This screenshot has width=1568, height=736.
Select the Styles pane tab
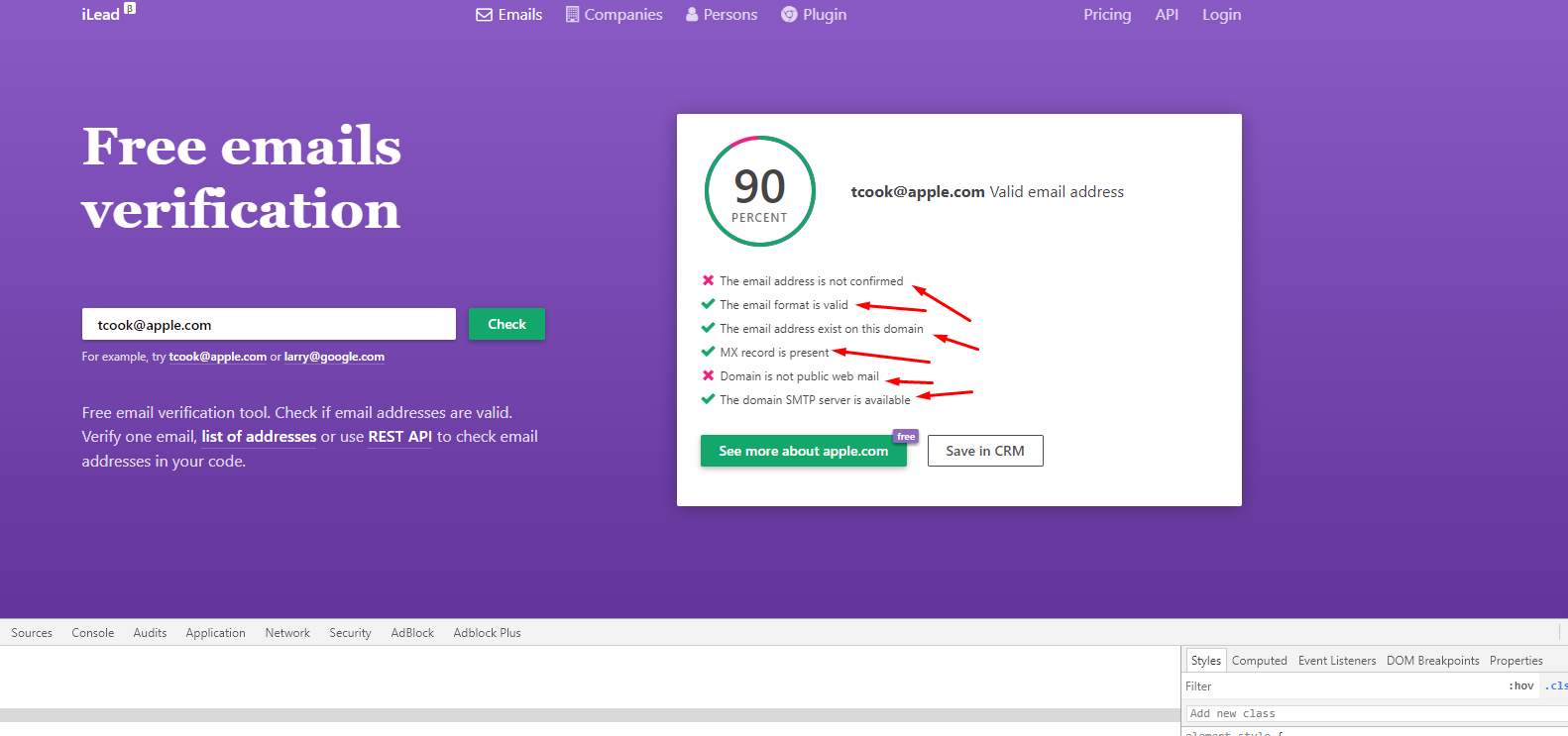coord(1206,661)
